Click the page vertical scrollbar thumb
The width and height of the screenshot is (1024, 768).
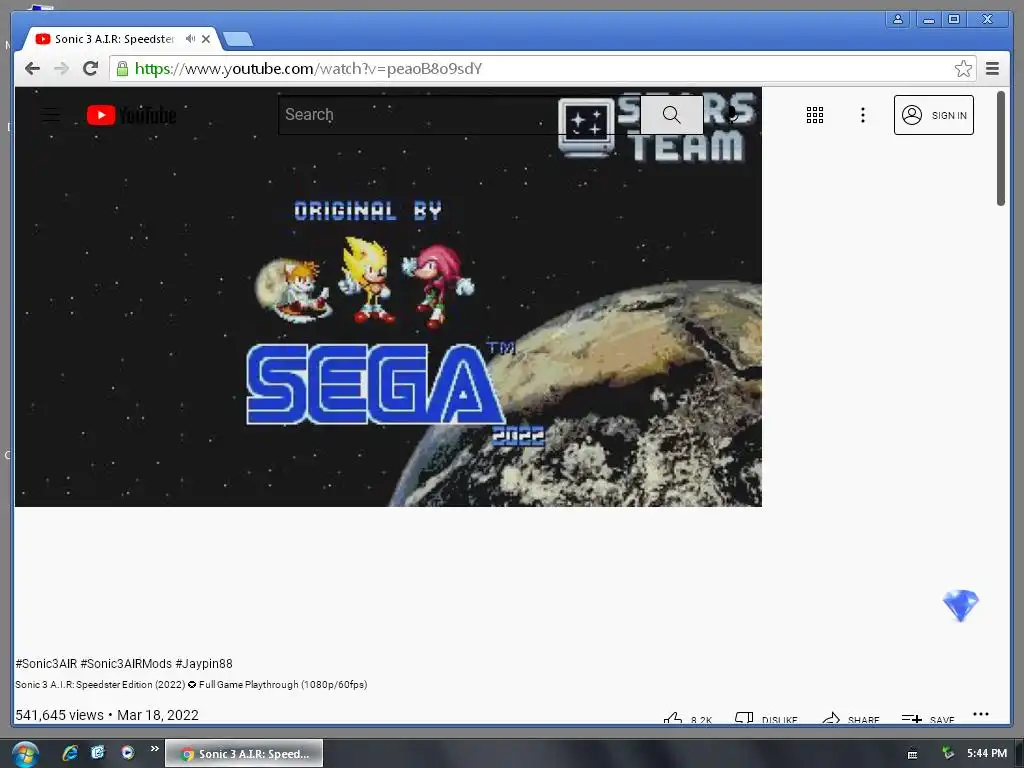1000,148
